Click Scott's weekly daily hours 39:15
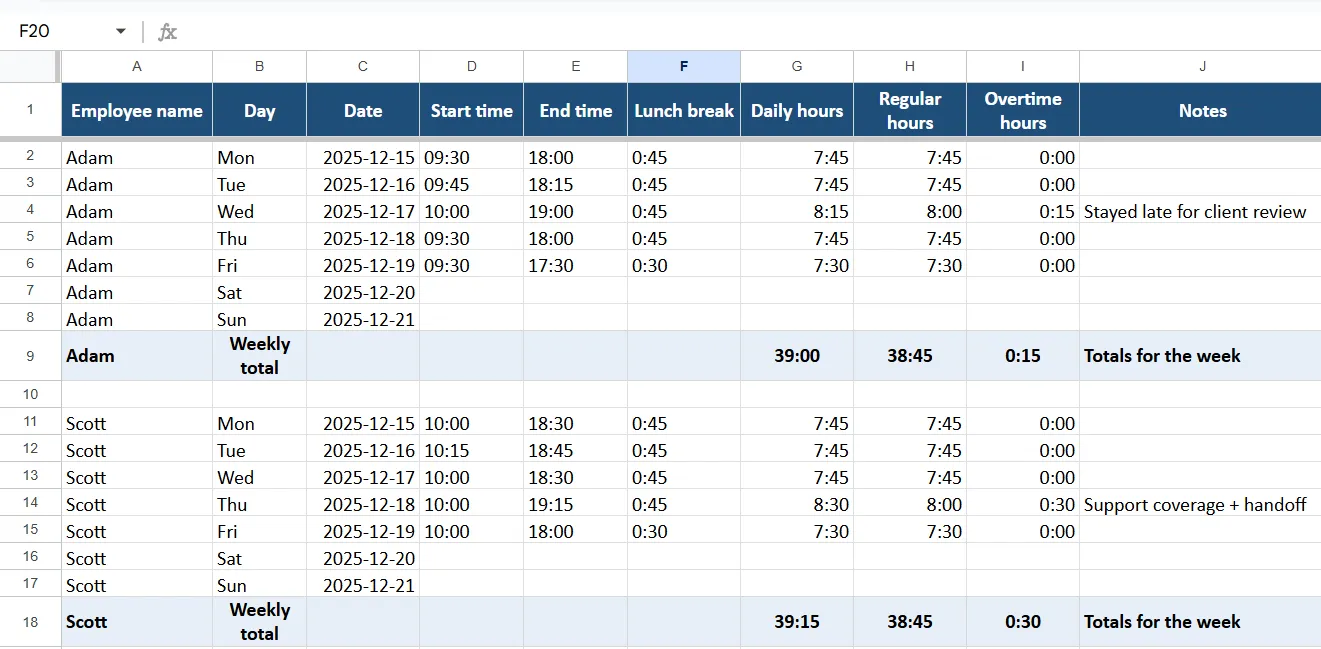This screenshot has height=649, width=1321. click(797, 622)
